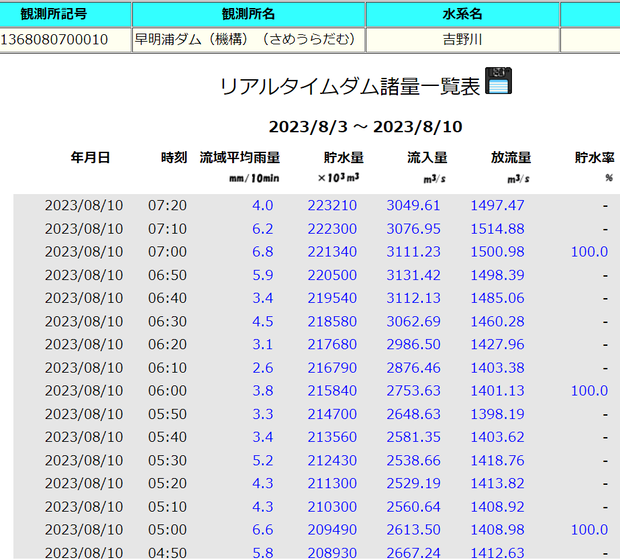620x560 pixels.
Task: Click the 05:30 time cell
Action: 167,460
